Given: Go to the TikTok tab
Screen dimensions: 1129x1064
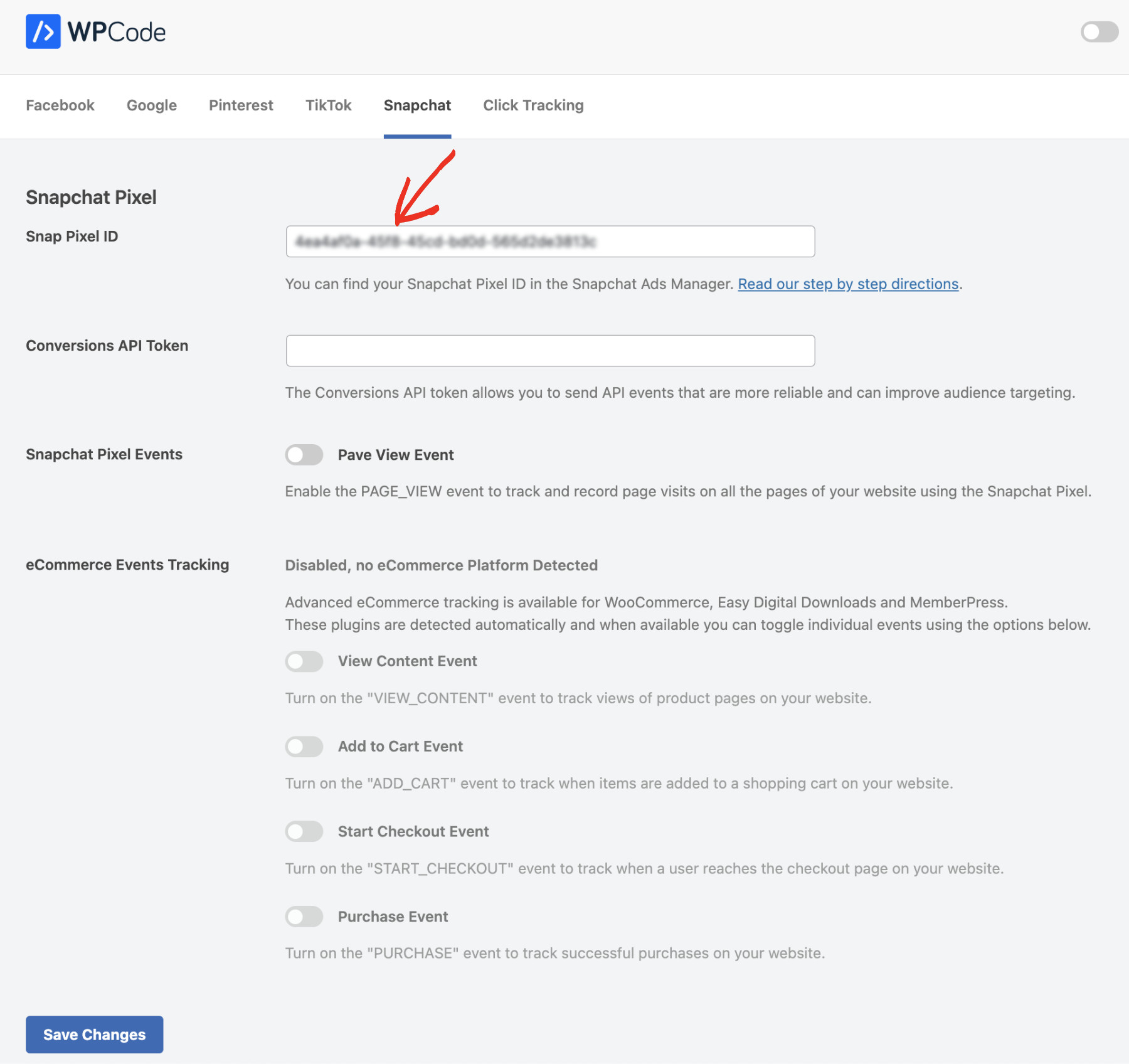Looking at the screenshot, I should point(329,105).
